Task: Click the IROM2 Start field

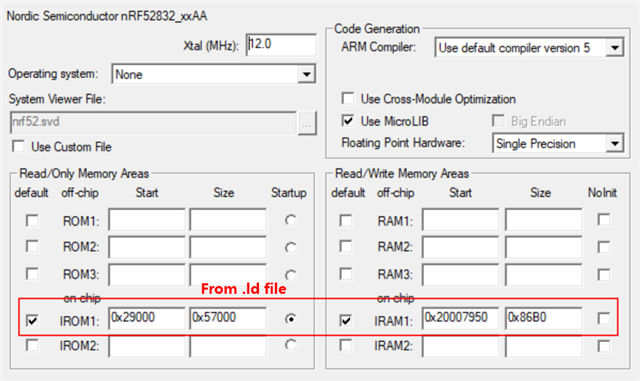Action: (x=147, y=347)
